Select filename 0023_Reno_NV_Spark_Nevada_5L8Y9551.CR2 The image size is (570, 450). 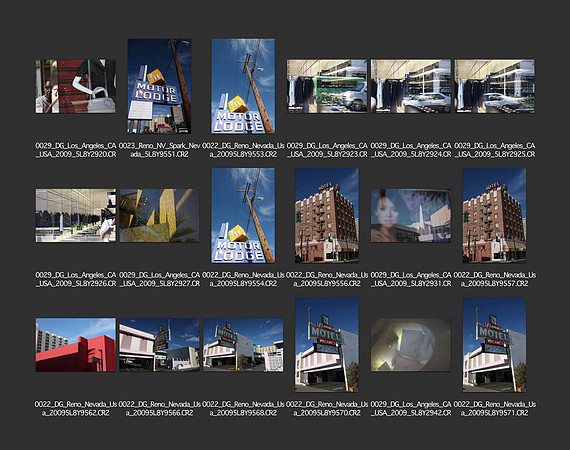tap(159, 150)
